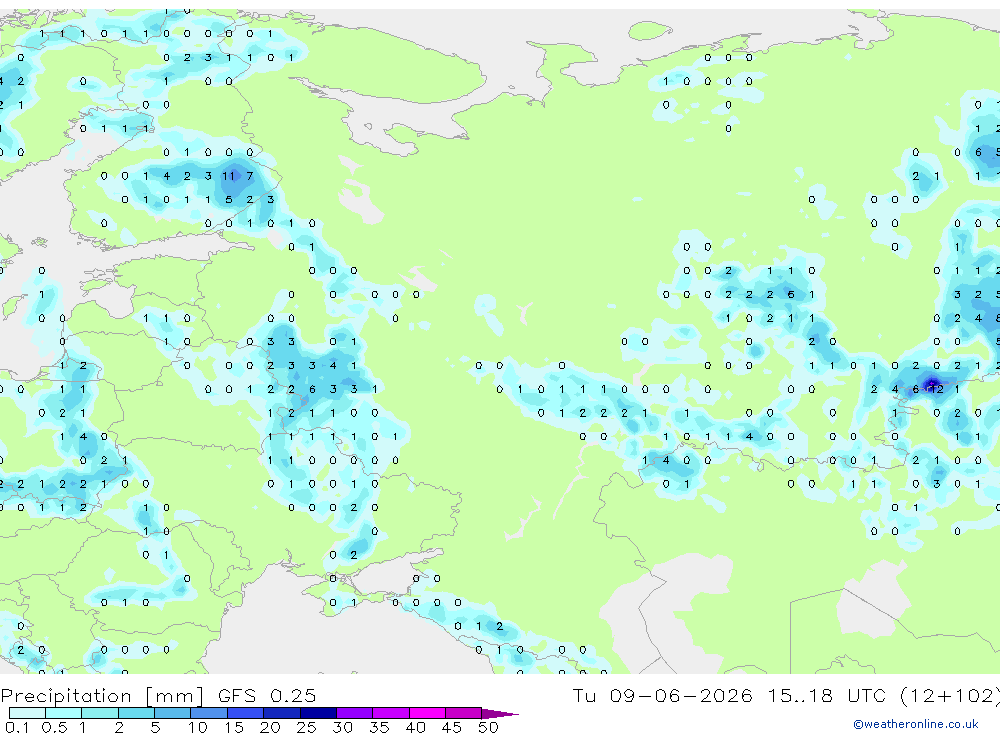Click the "7" precipitation value beside the 11
The width and height of the screenshot is (1000, 733).
(x=250, y=175)
